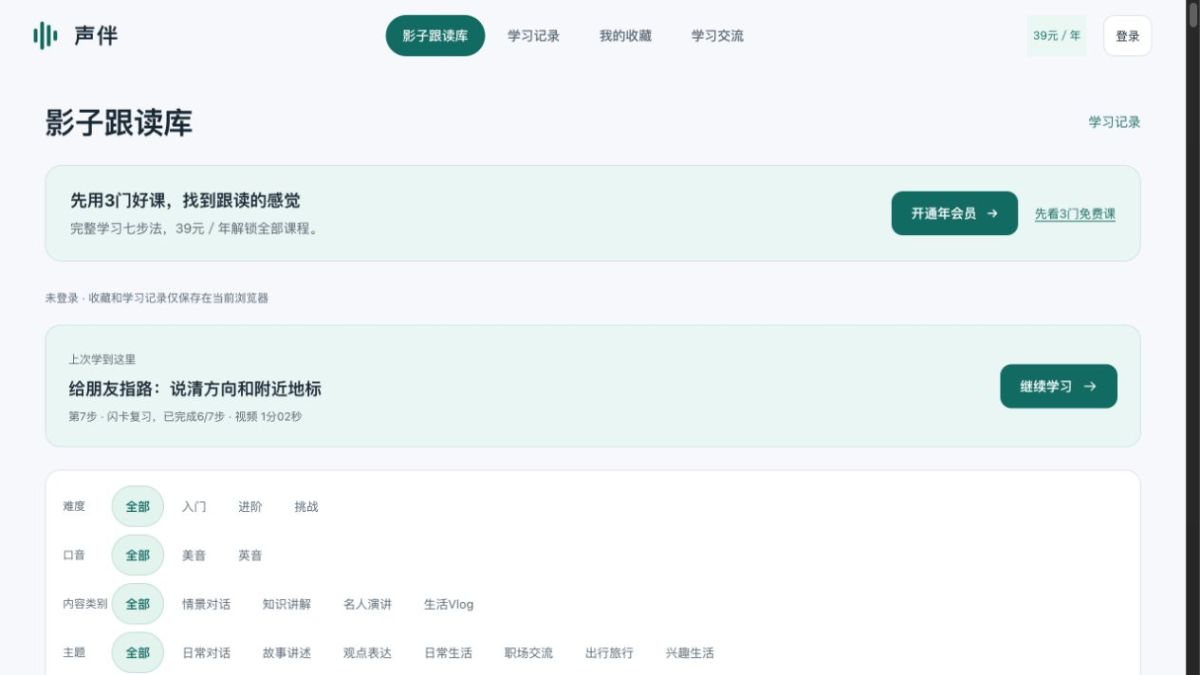This screenshot has height=675, width=1200.
Task: Go to the 学习交流 nav tab
Action: pyautogui.click(x=717, y=36)
